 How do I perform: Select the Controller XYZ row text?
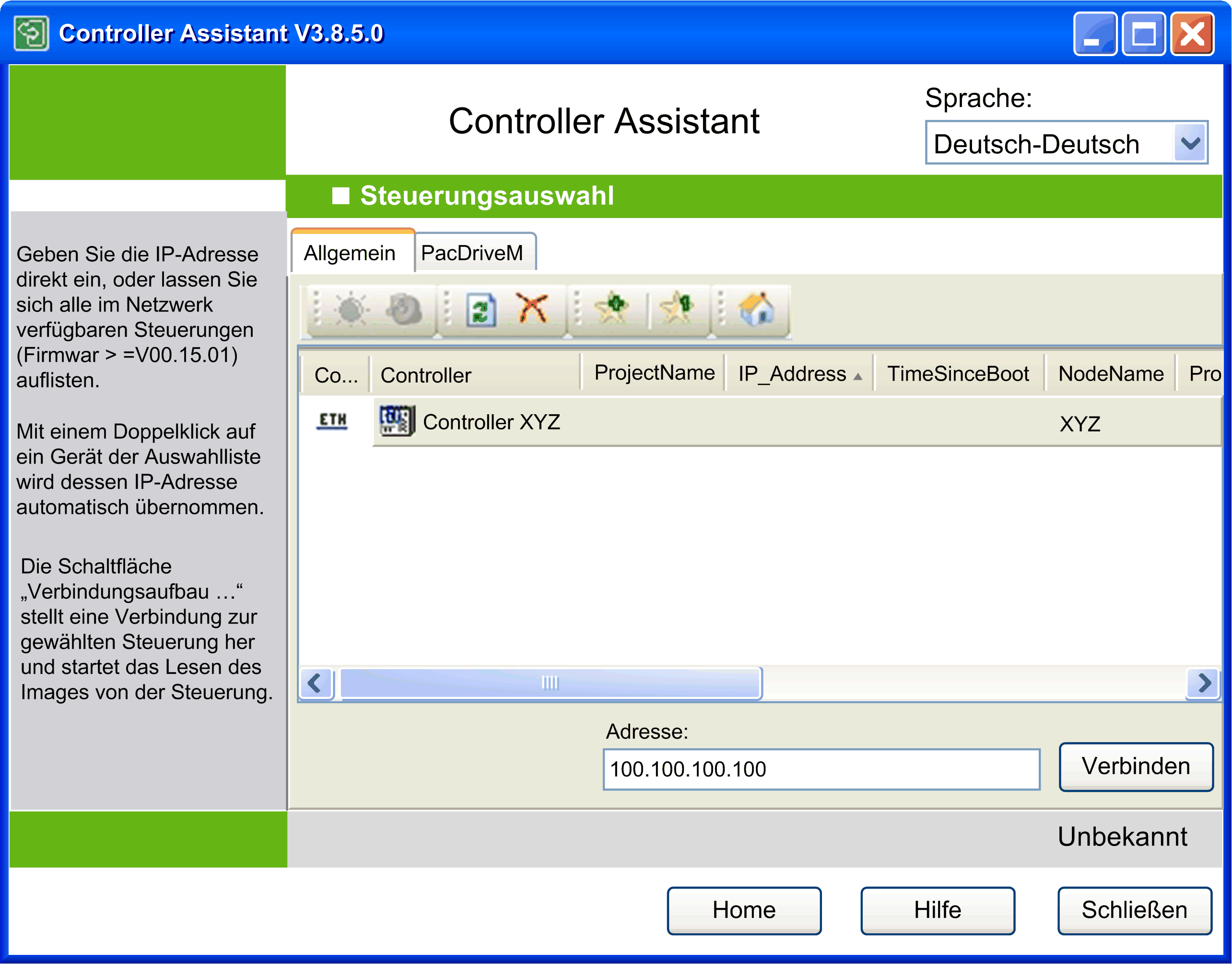(491, 422)
